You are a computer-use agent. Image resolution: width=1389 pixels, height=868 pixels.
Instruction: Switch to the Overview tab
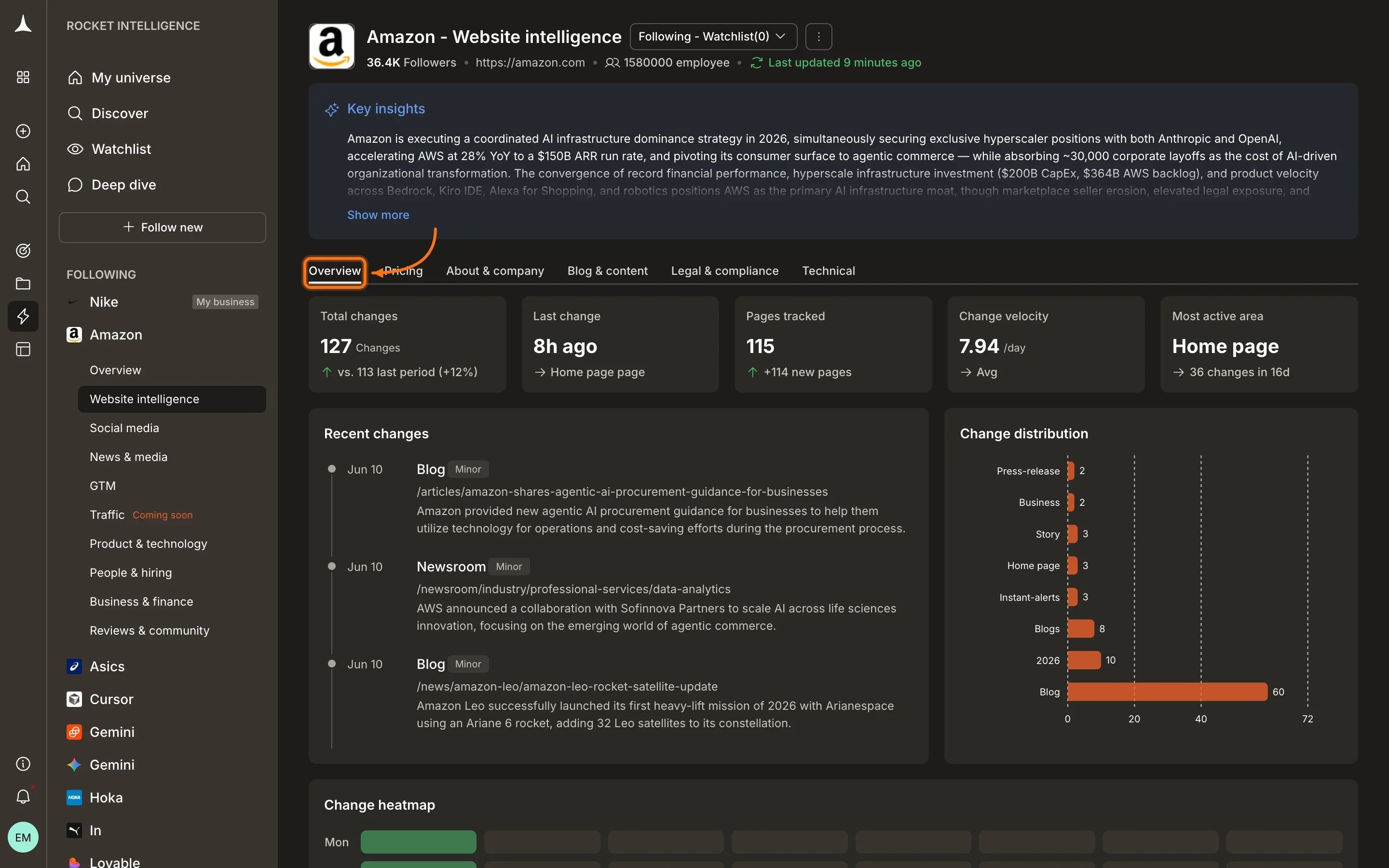tap(335, 271)
